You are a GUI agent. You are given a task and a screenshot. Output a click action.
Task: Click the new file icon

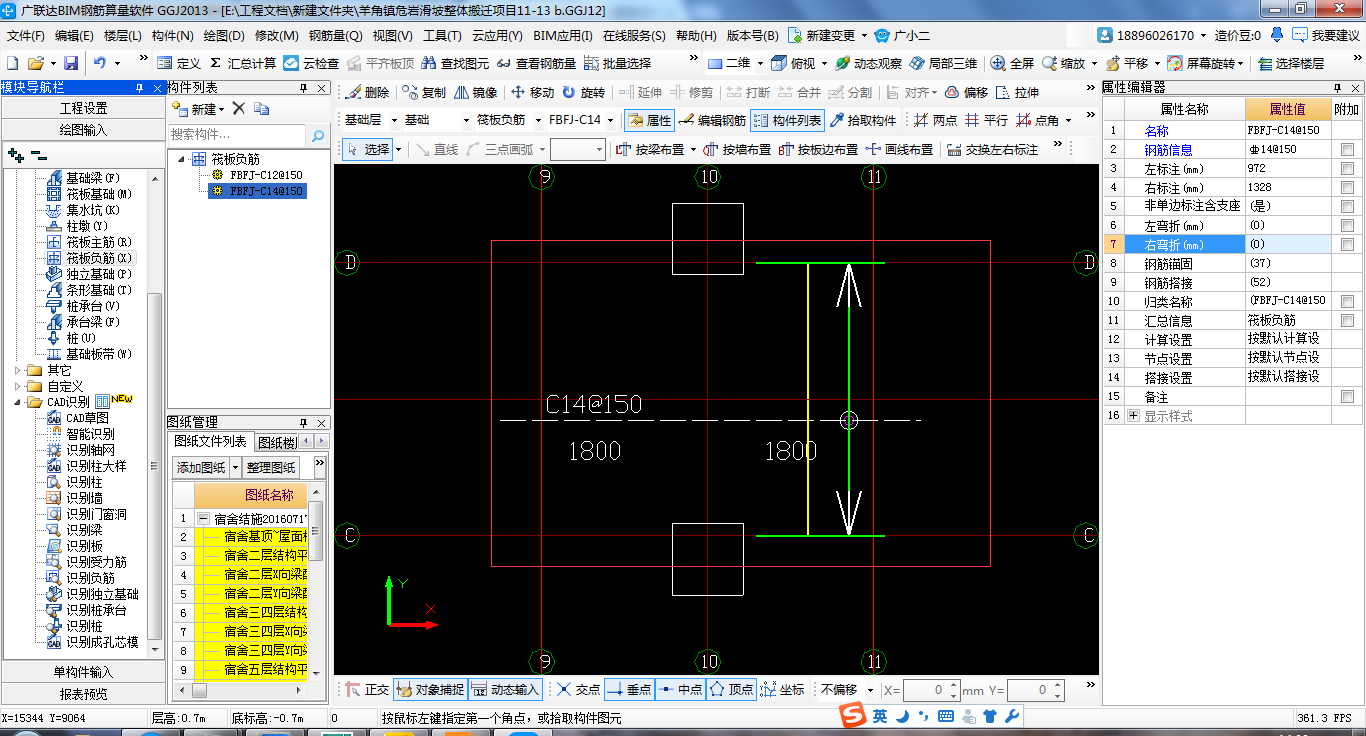click(11, 63)
